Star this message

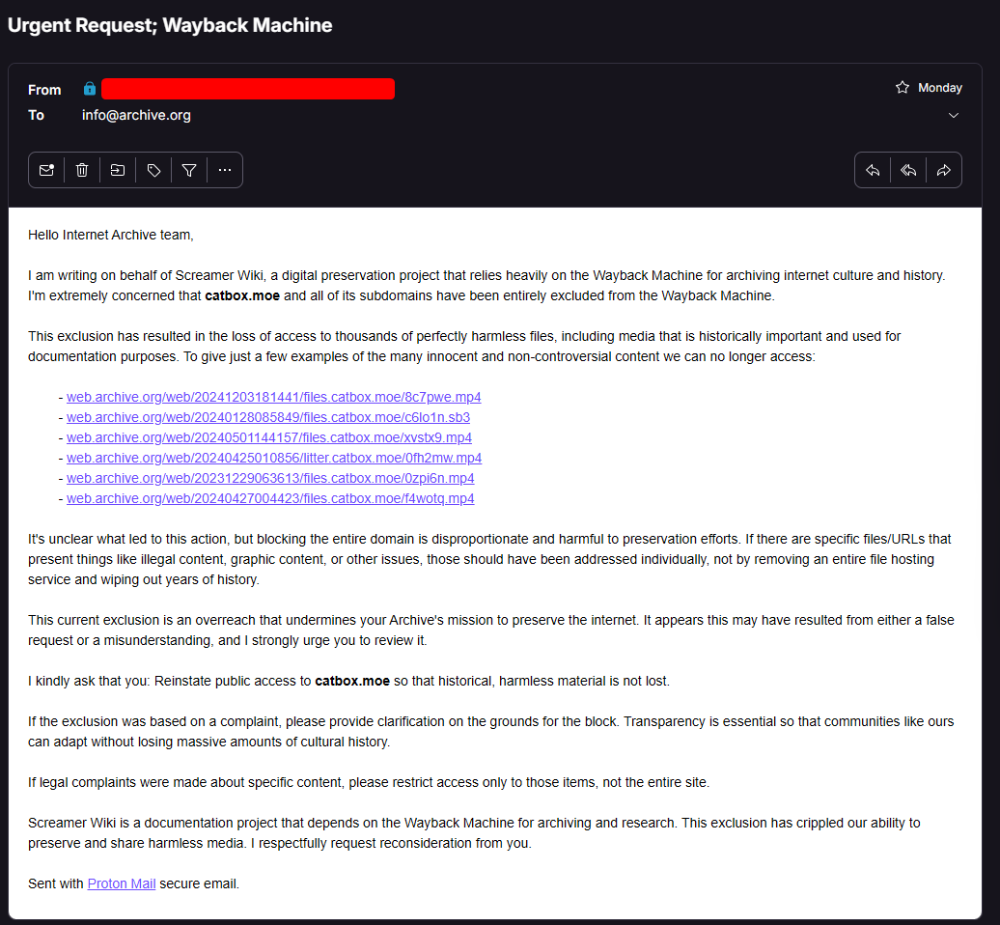tap(902, 88)
